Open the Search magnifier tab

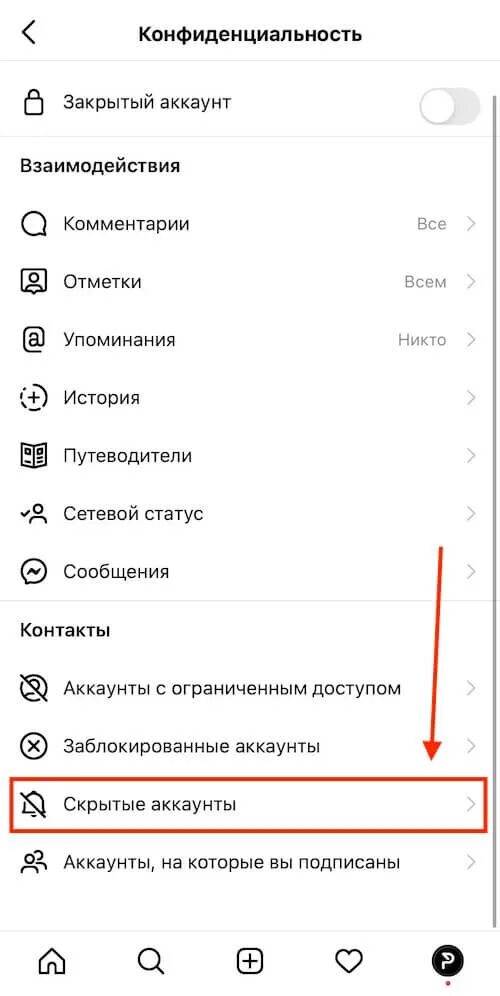[151, 961]
